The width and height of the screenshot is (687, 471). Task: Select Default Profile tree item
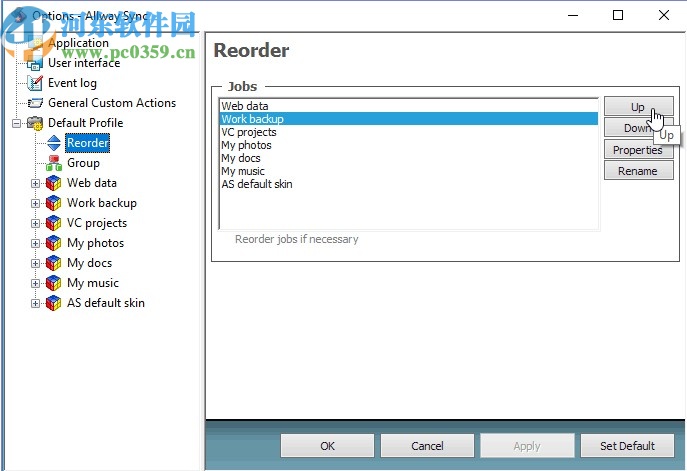coord(85,123)
